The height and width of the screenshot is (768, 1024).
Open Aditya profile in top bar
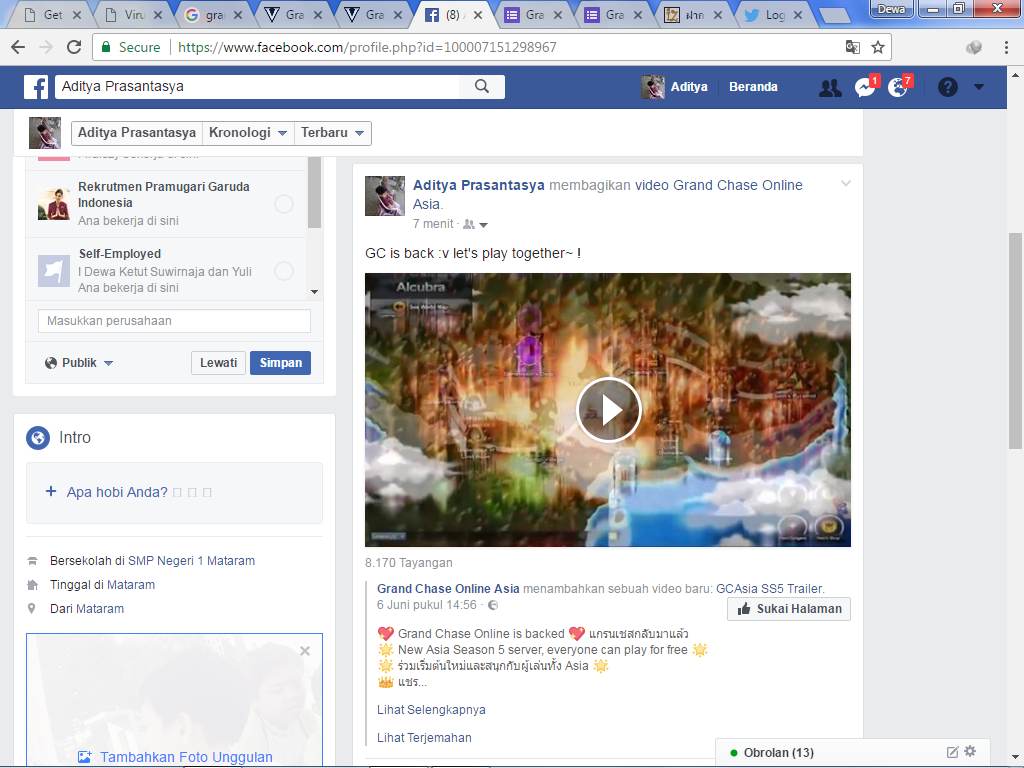click(x=675, y=87)
